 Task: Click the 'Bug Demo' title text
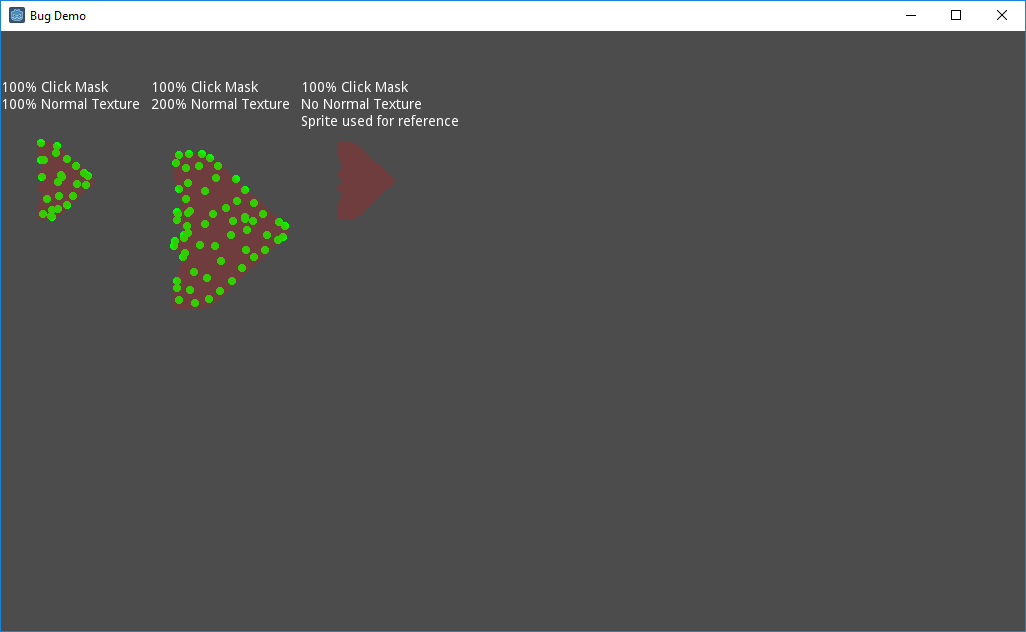[x=58, y=15]
